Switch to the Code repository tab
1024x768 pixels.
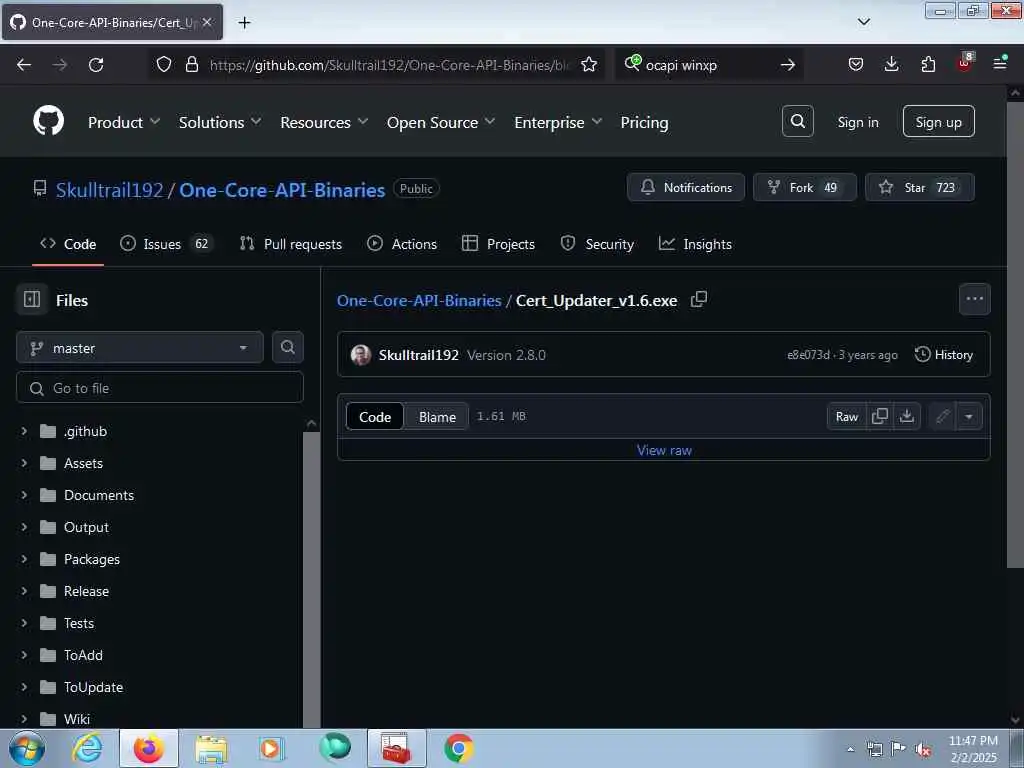pyautogui.click(x=68, y=244)
